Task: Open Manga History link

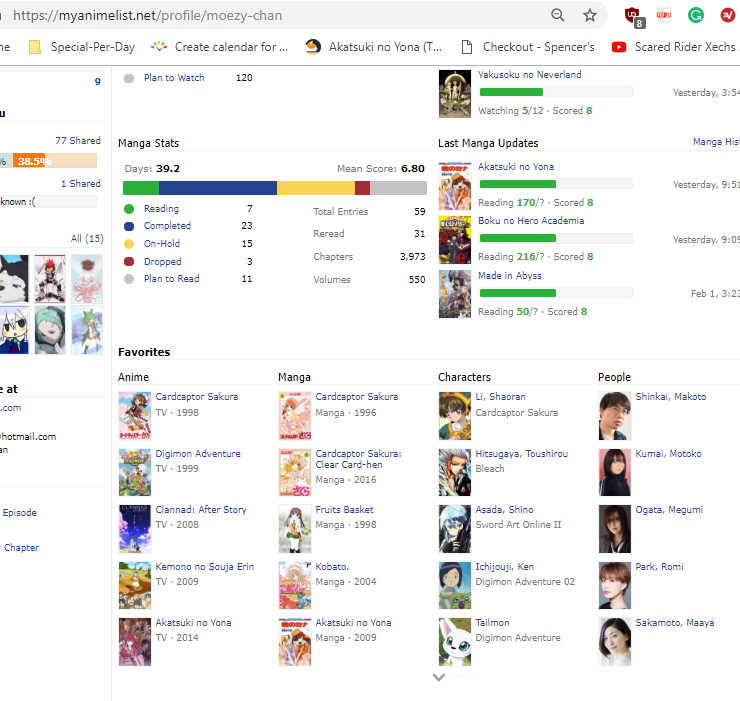Action: click(715, 142)
